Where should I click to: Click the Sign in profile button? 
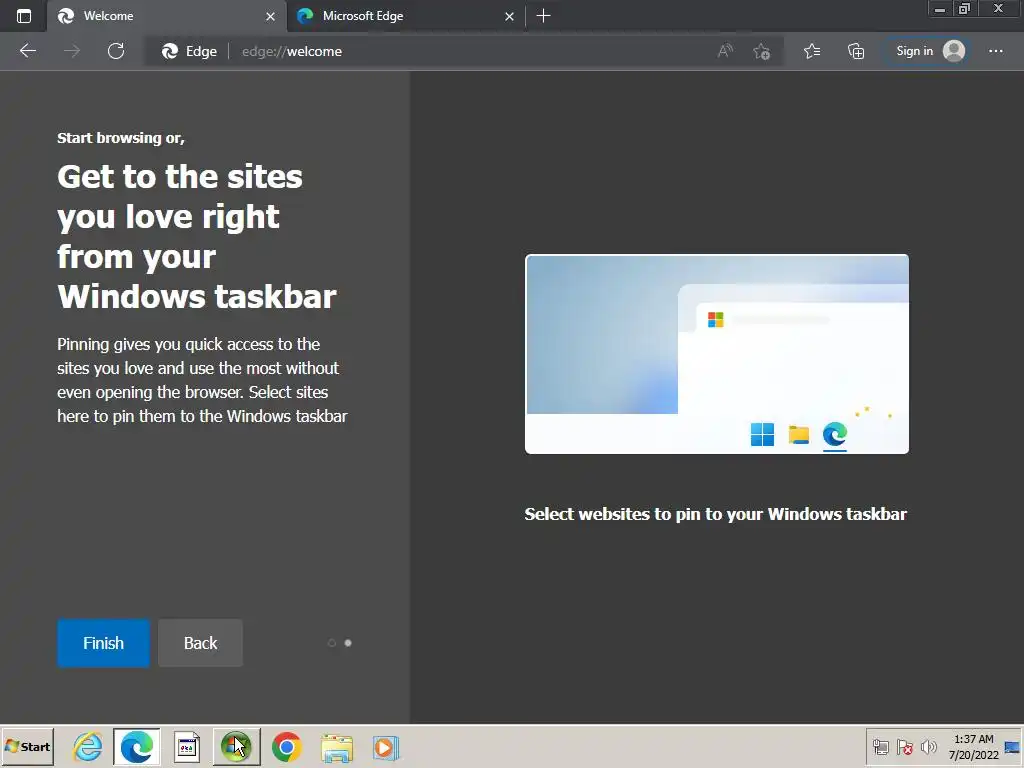tap(929, 51)
